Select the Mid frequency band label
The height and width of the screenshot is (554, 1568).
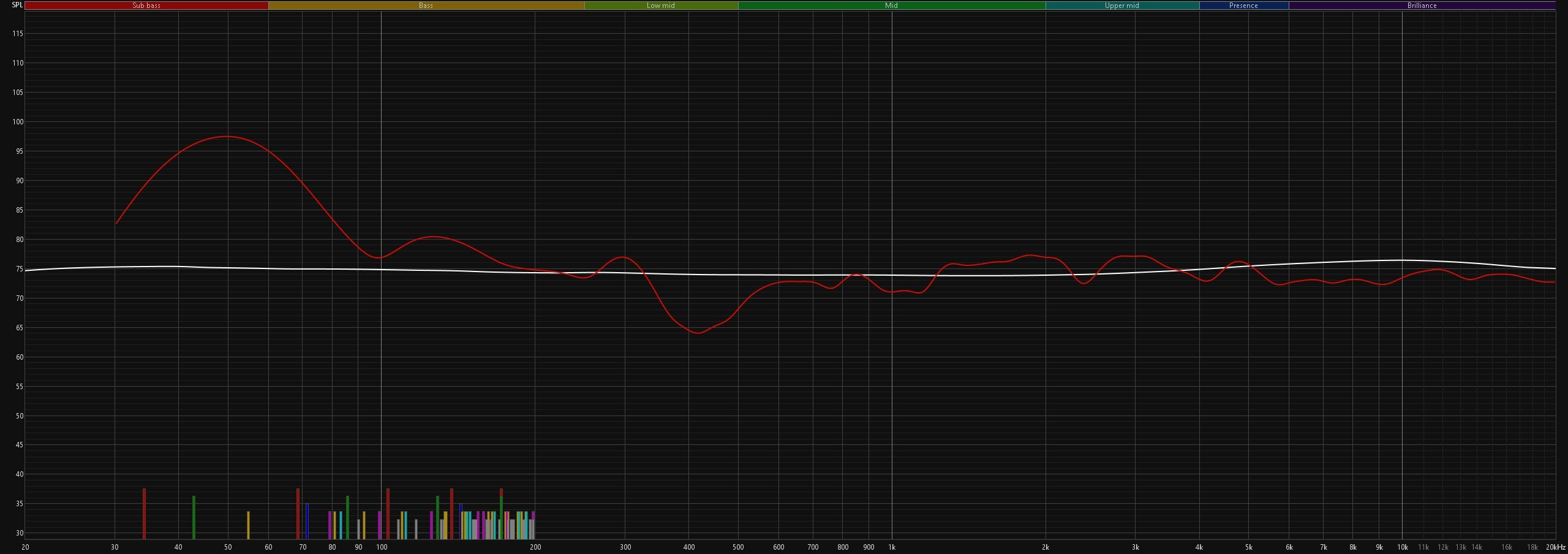tap(891, 6)
